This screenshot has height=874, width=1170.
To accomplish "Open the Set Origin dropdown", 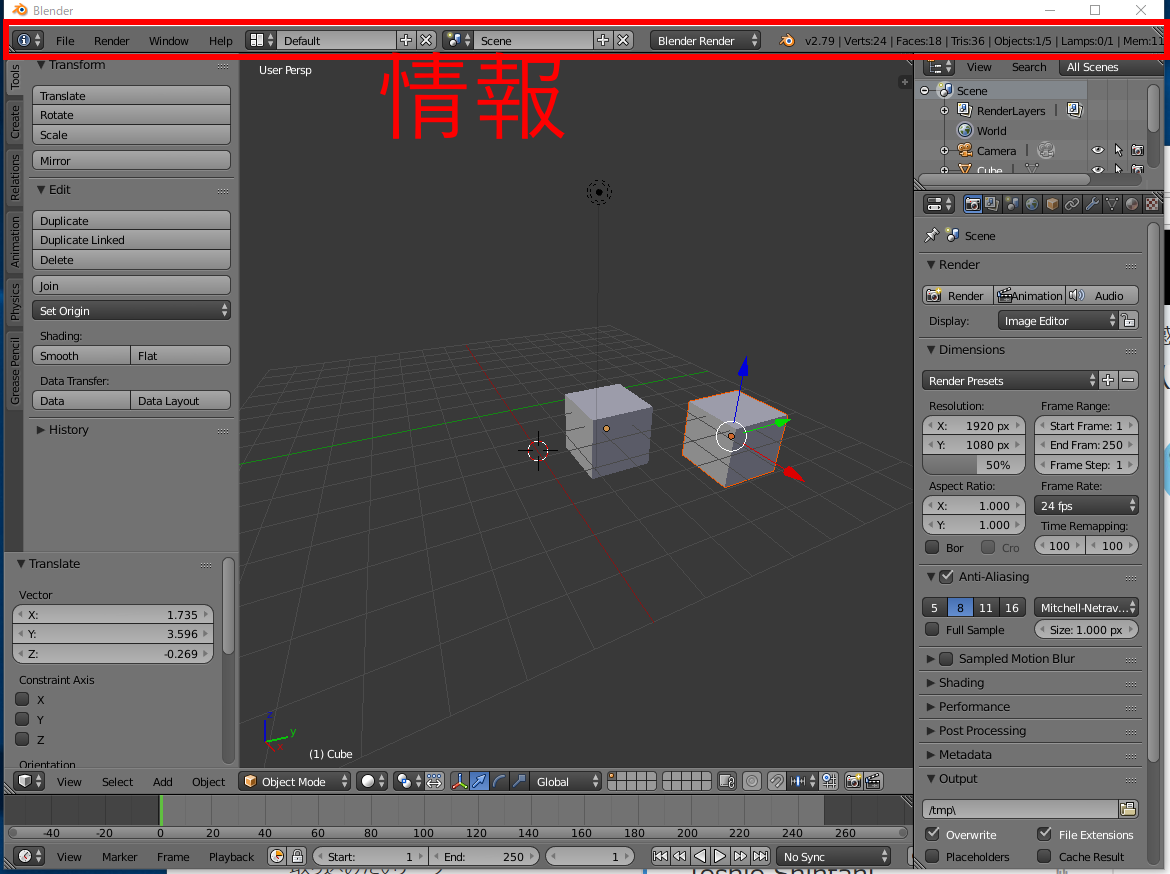I will (x=131, y=310).
